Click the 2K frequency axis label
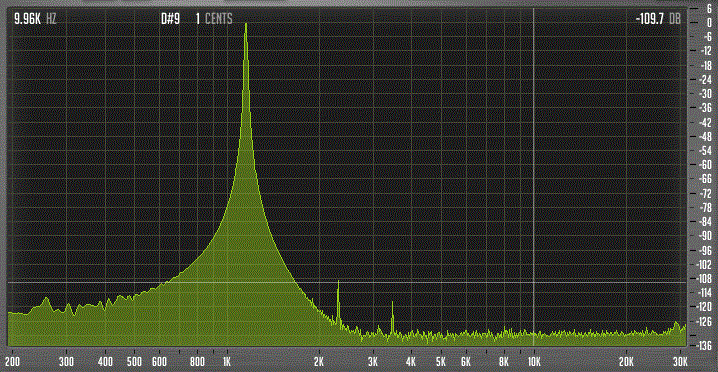The height and width of the screenshot is (372, 718). (319, 360)
